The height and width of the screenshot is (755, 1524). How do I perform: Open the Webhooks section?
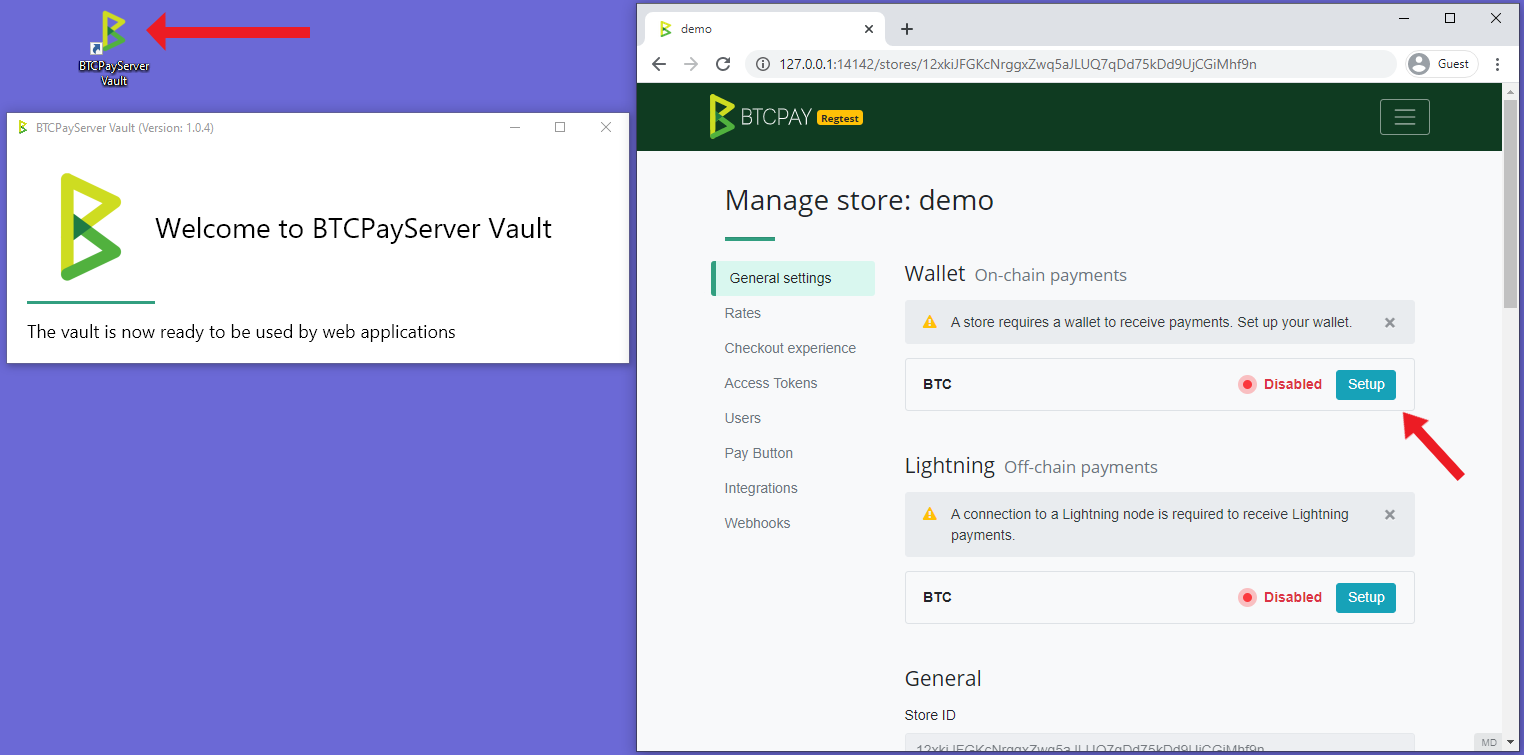(757, 523)
